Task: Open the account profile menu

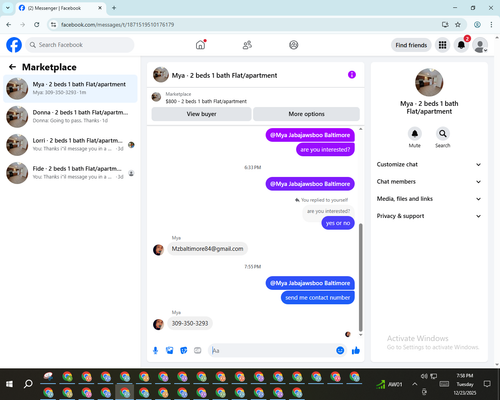Action: (x=480, y=45)
